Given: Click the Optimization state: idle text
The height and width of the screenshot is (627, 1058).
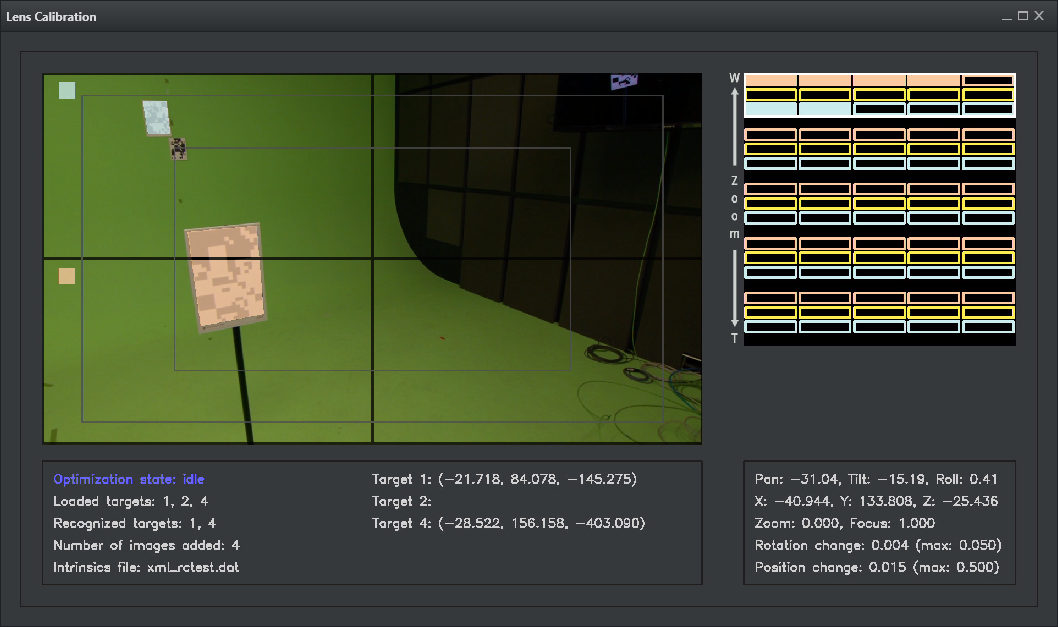Looking at the screenshot, I should (128, 479).
